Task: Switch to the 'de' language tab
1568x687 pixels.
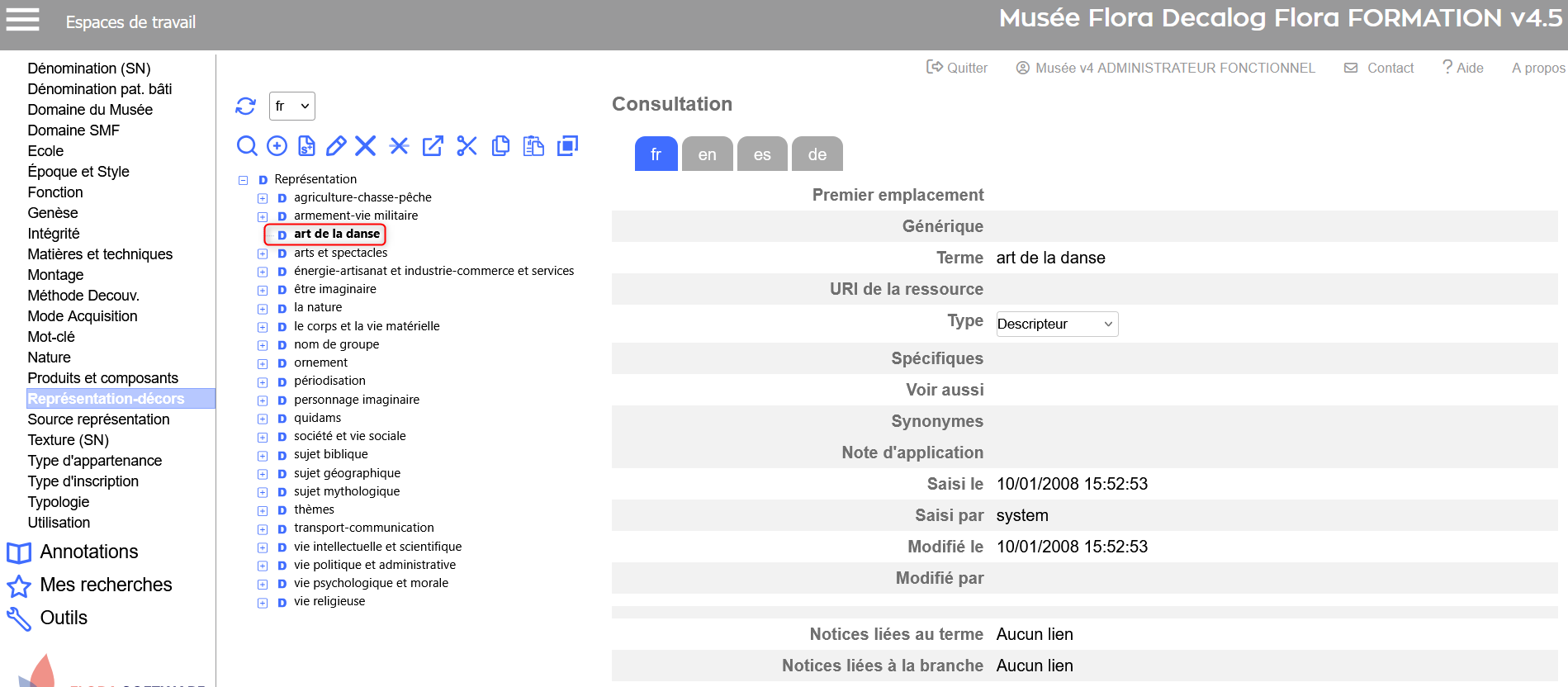Action: pyautogui.click(x=817, y=154)
